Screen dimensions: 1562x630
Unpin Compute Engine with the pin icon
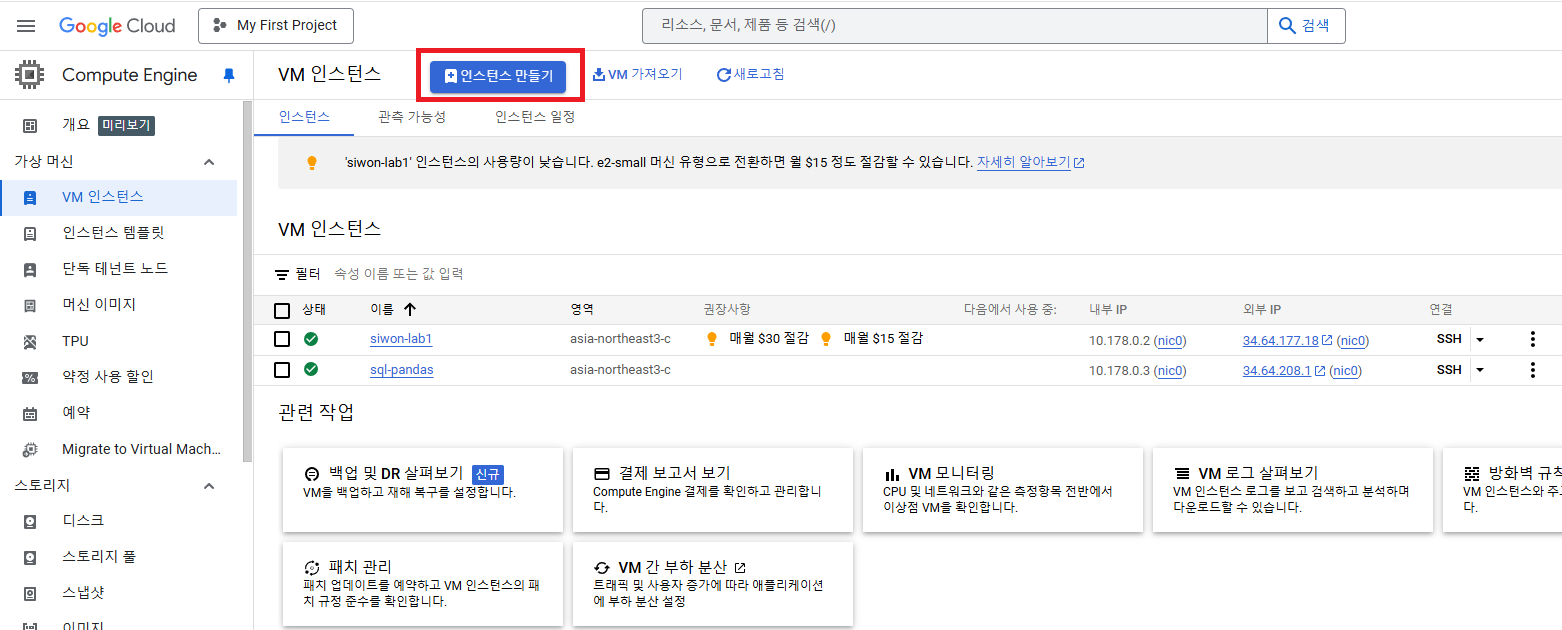(x=229, y=76)
